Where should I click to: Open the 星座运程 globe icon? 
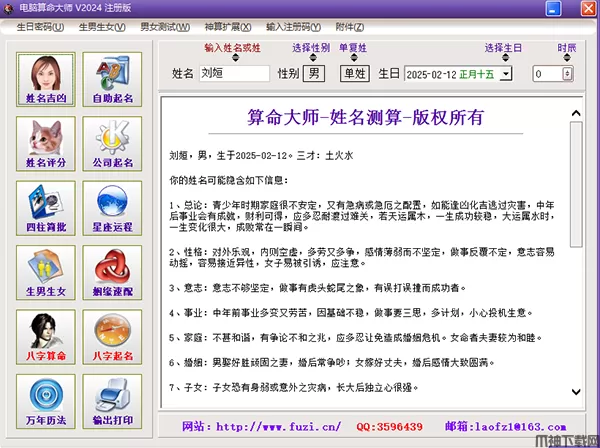[x=112, y=208]
